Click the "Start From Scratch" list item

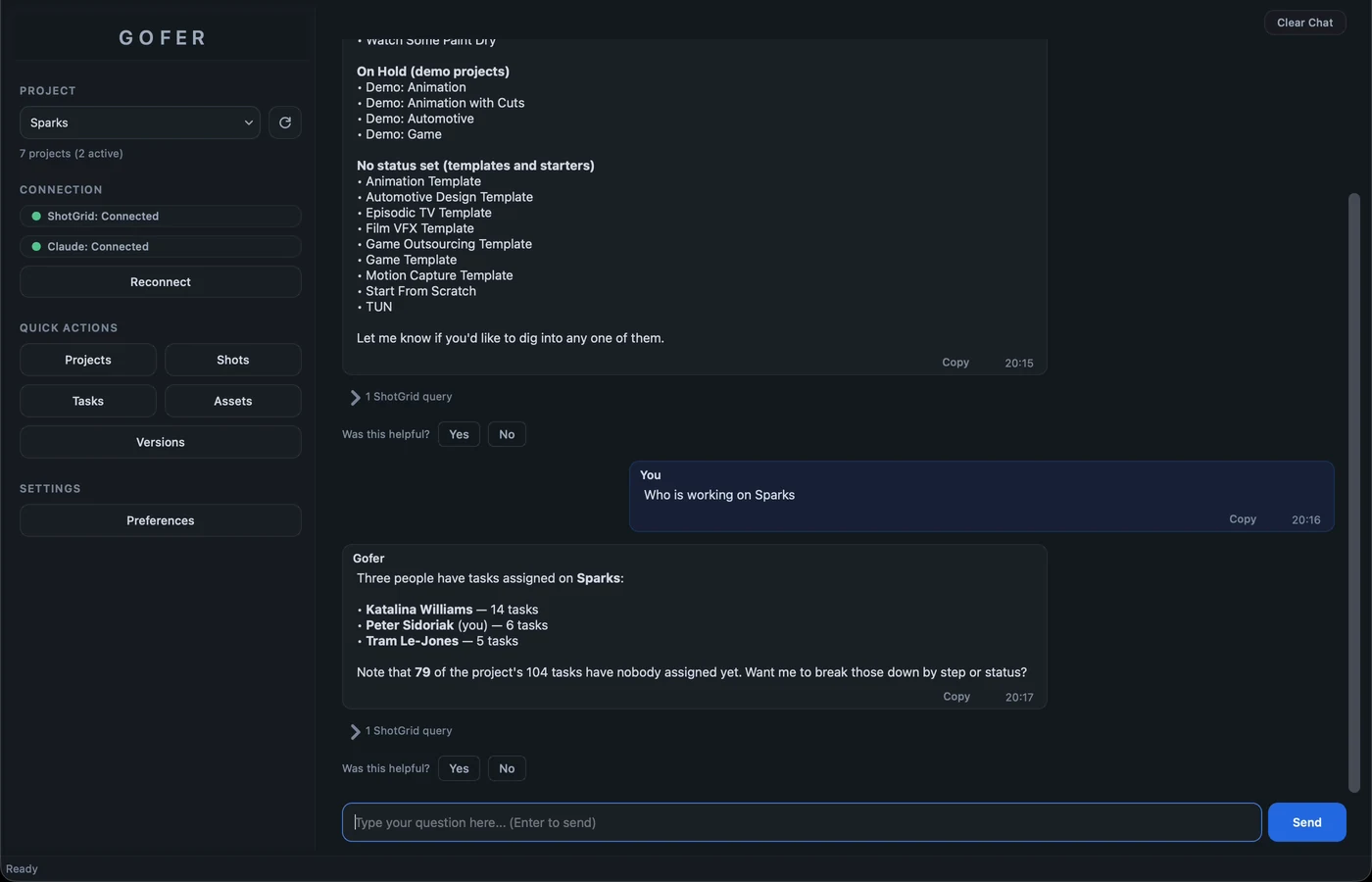(420, 291)
